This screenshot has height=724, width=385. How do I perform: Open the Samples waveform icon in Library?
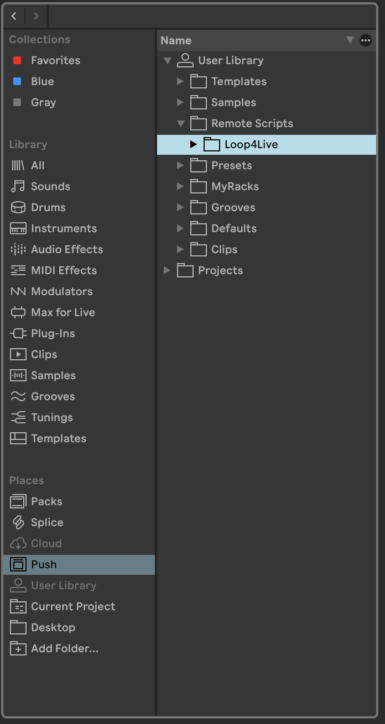tap(18, 375)
